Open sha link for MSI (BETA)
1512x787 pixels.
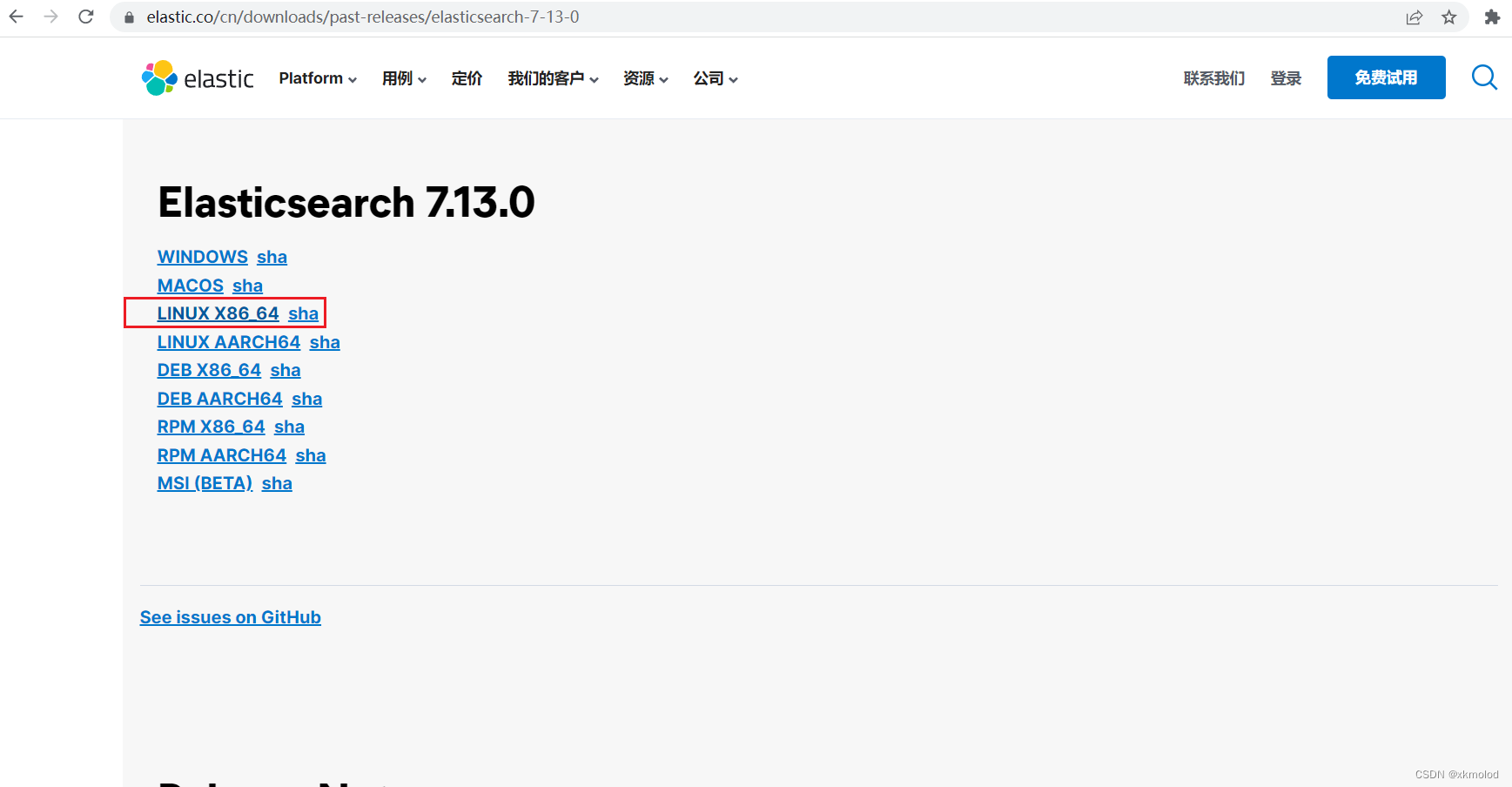pyautogui.click(x=277, y=483)
